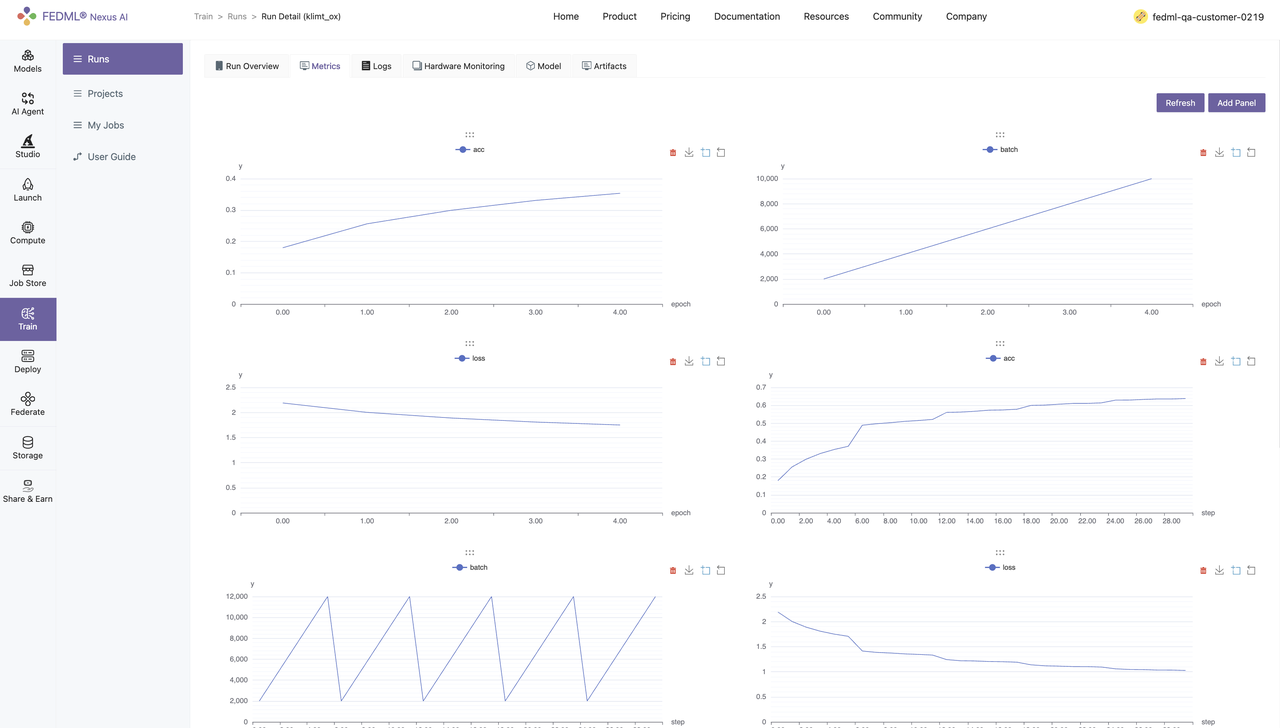Download the acc-by-step chart image
The image size is (1280, 728).
(x=1219, y=362)
